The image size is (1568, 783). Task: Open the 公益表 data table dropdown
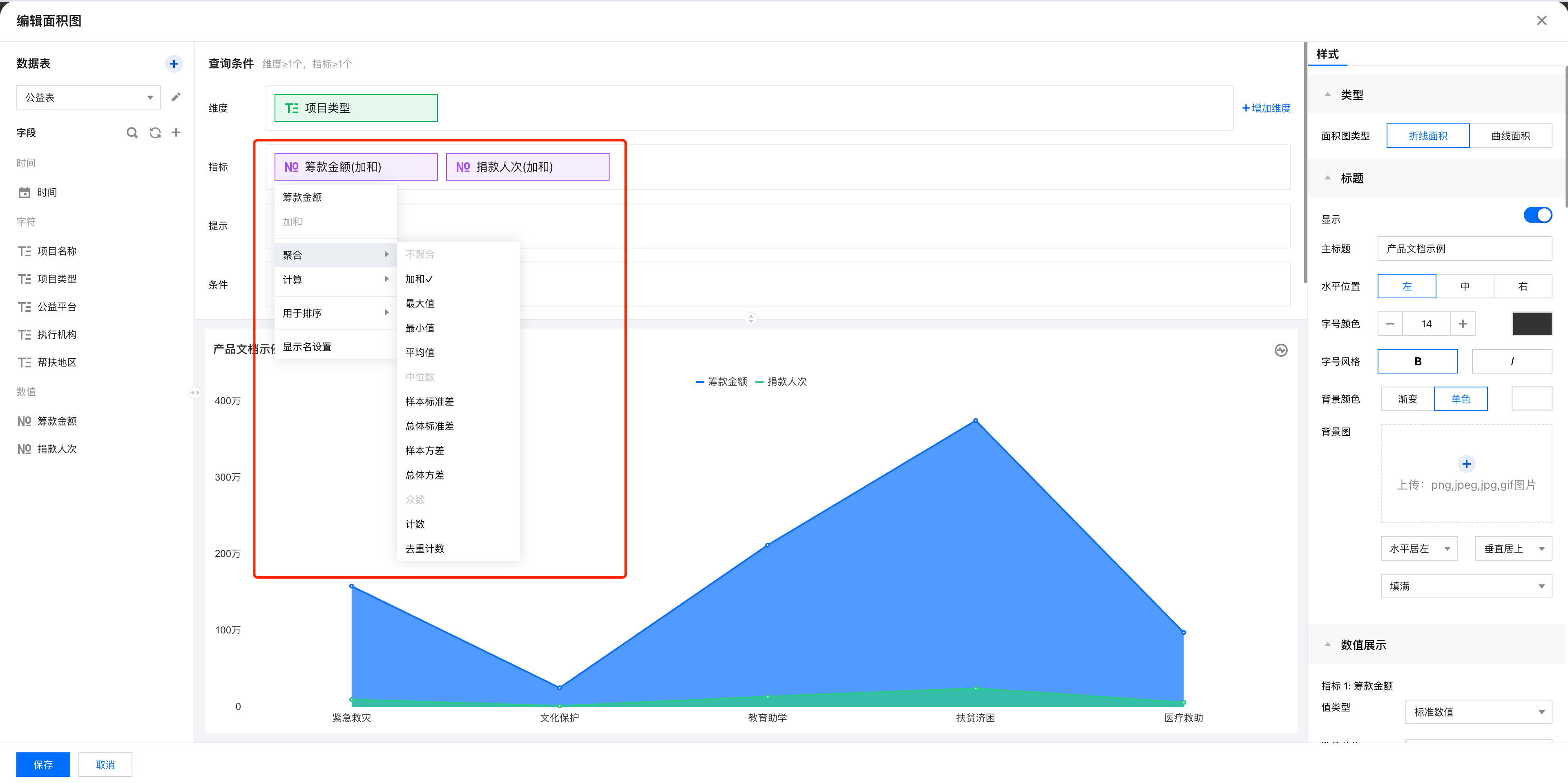tap(88, 97)
